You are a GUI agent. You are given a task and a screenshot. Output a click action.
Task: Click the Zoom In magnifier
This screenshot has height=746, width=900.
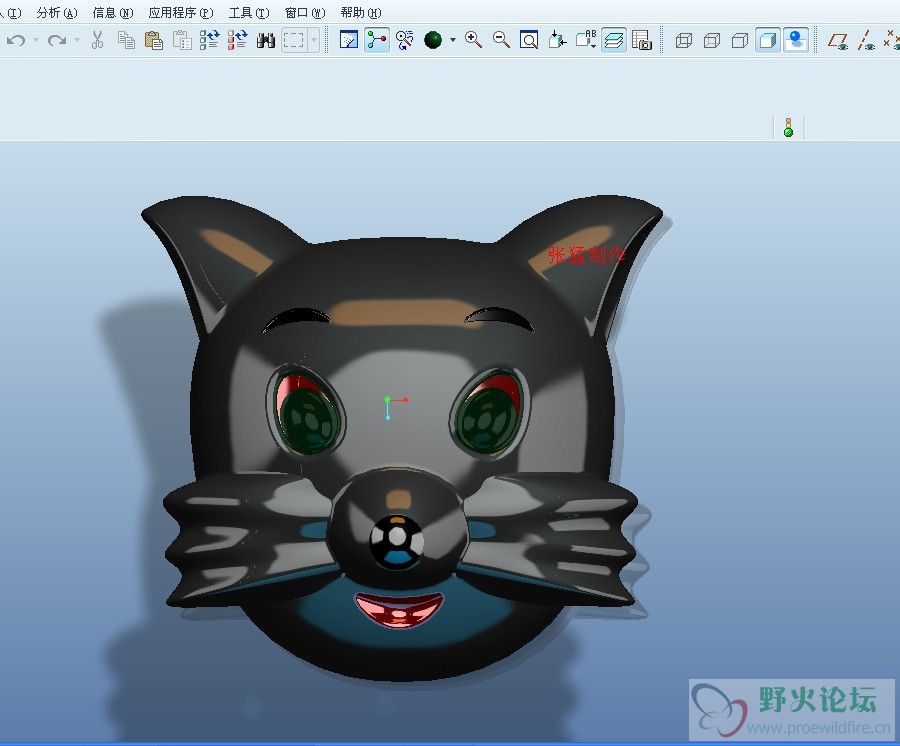point(473,40)
